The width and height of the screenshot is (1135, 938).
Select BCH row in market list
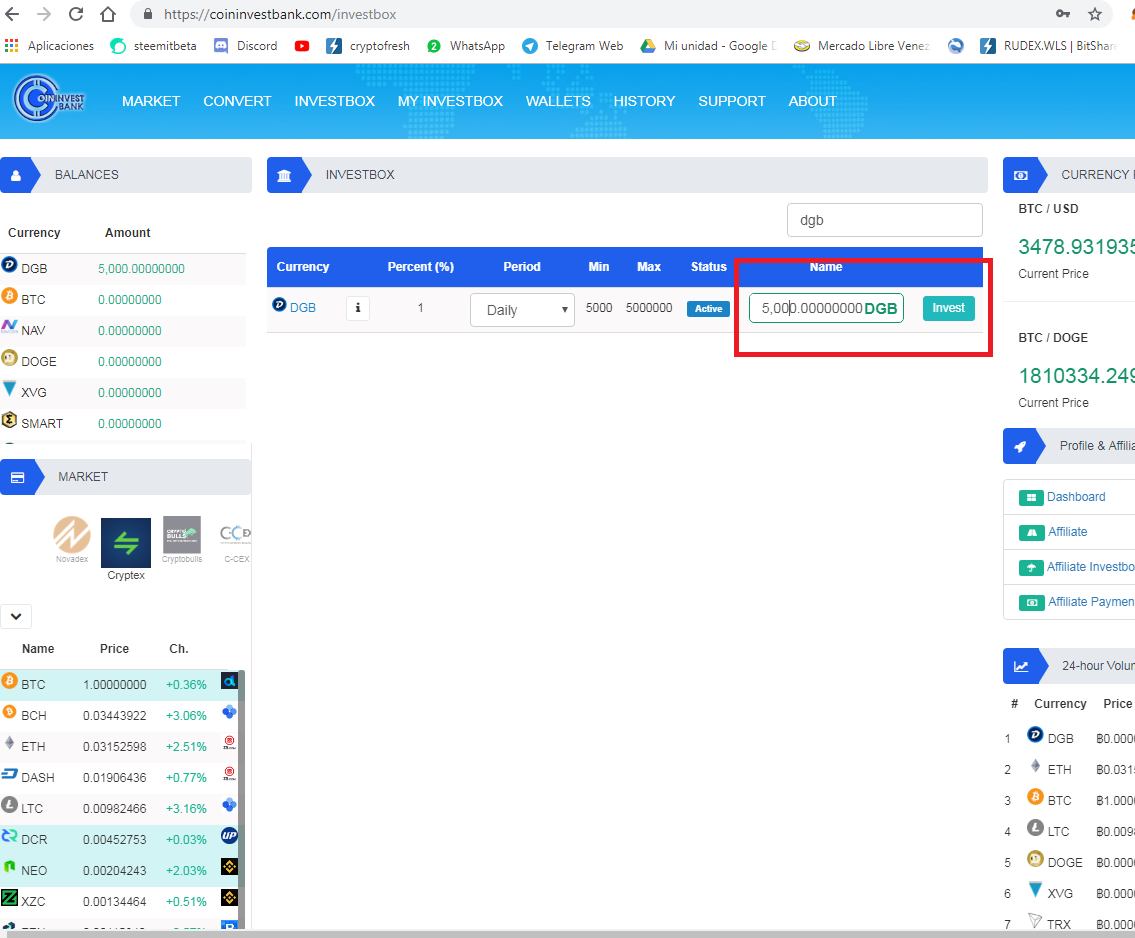pos(119,716)
